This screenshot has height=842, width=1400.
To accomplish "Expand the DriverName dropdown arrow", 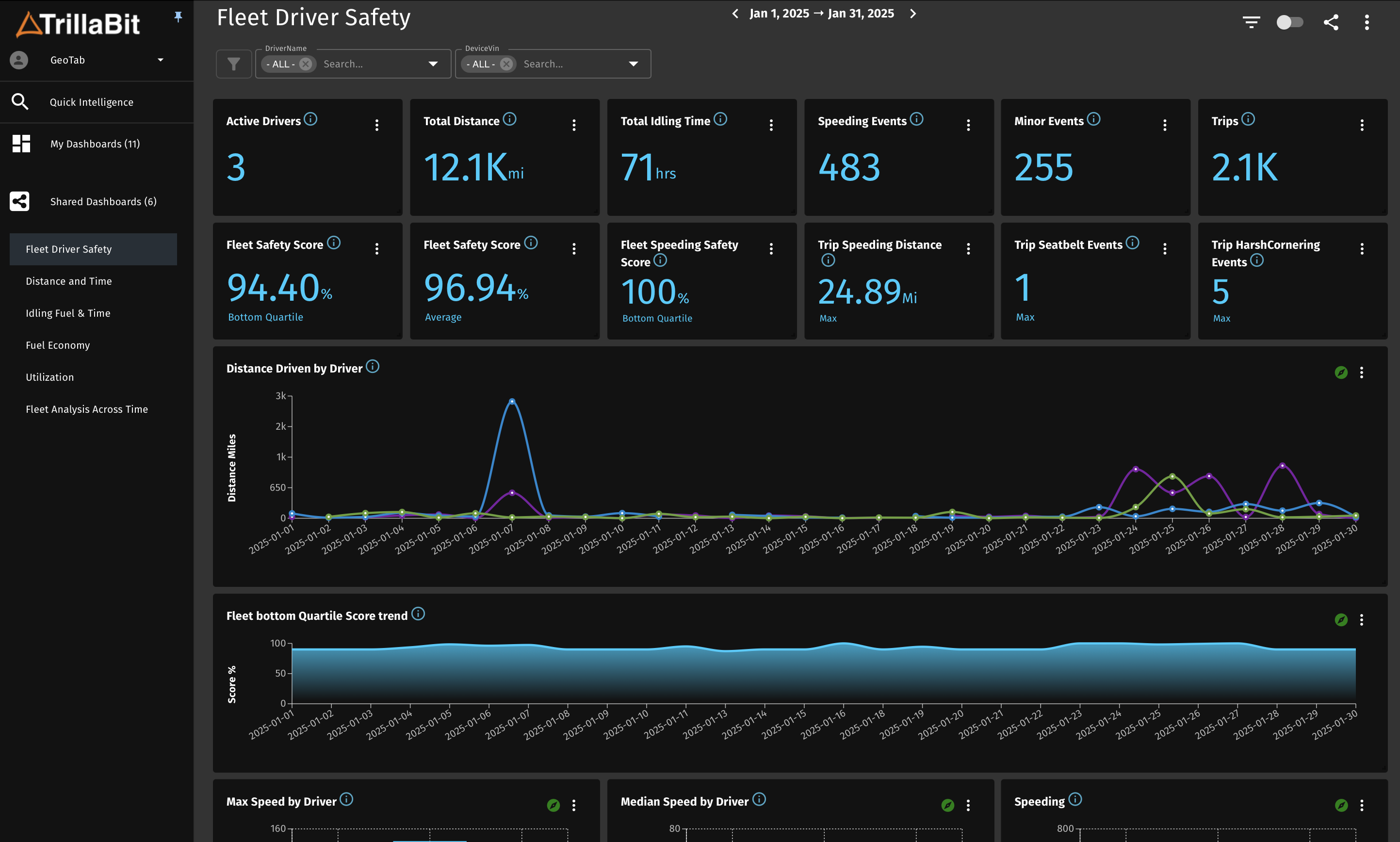I will tap(433, 64).
